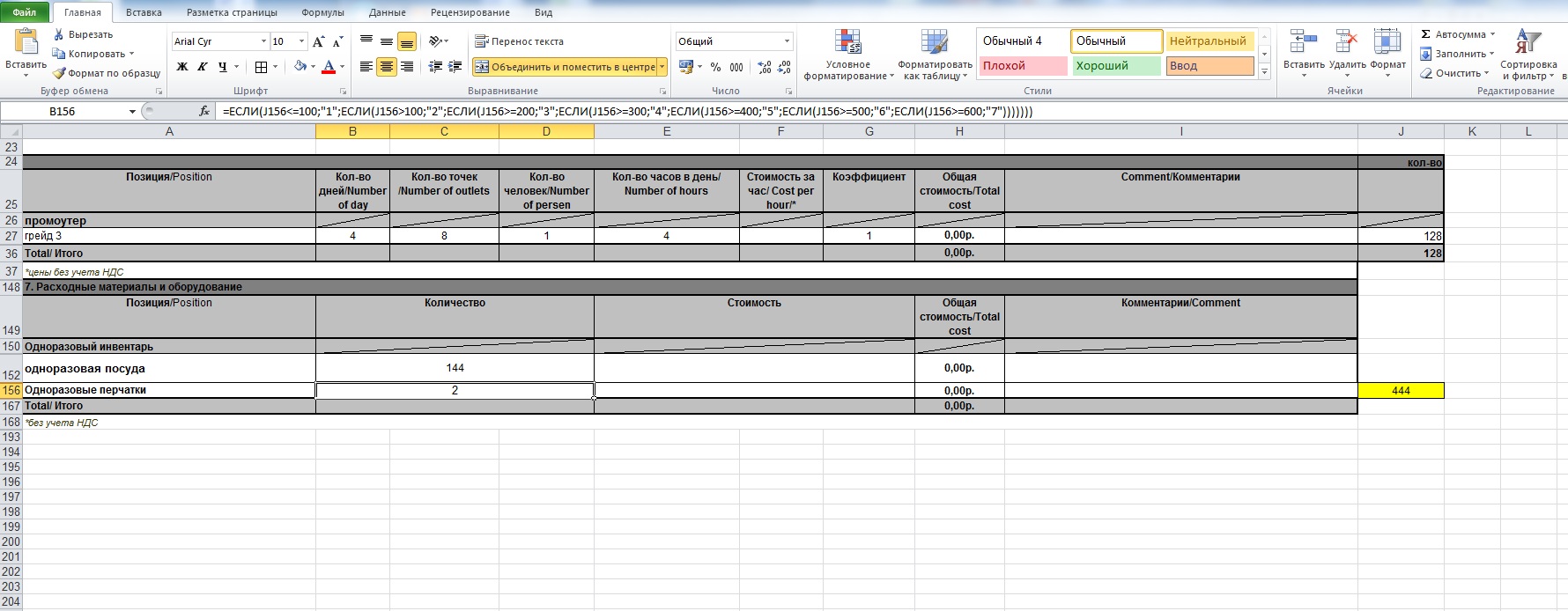Open the Очистить eraser menu
The image size is (1568, 611).
tap(1453, 73)
